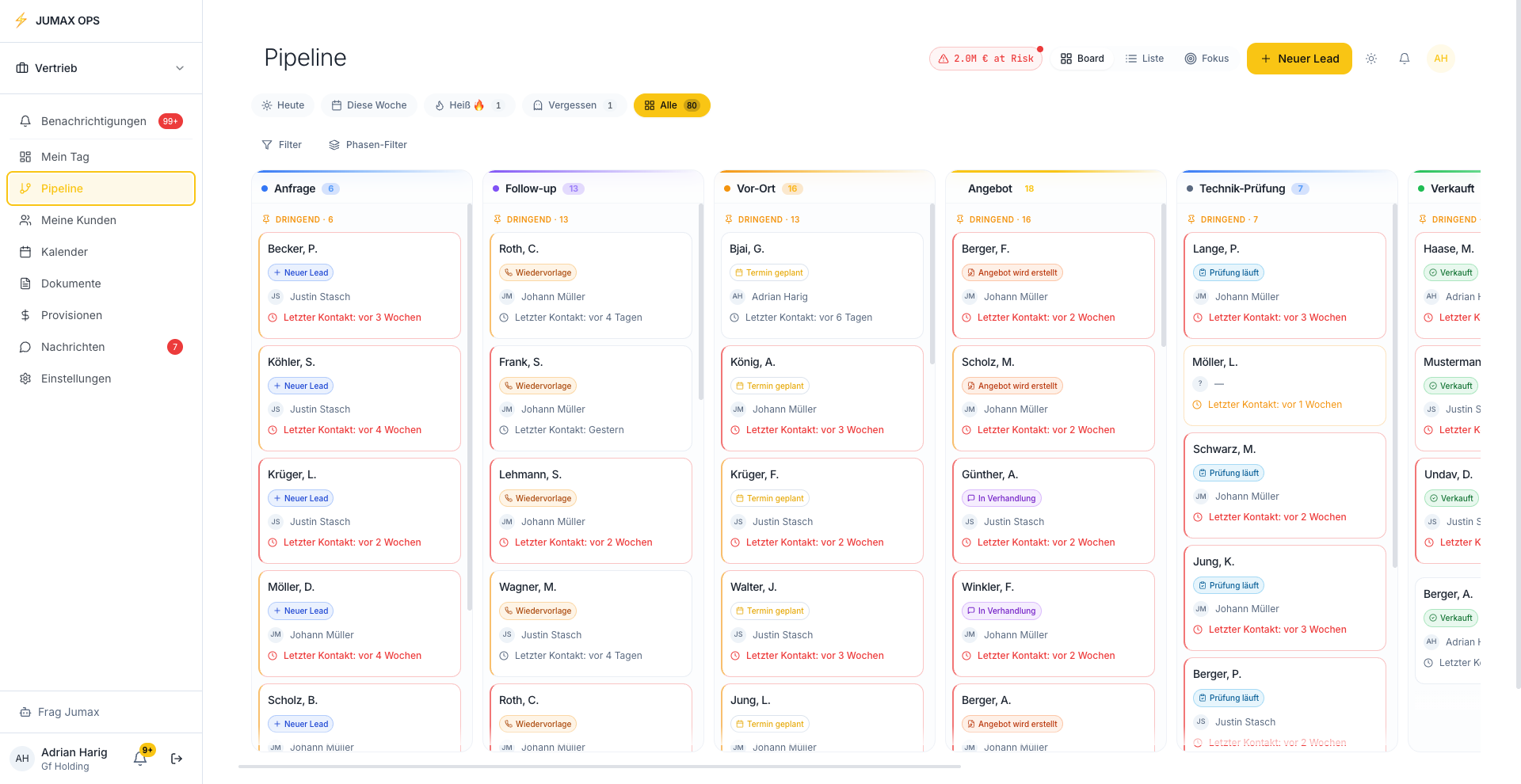Click the AH avatar on Bjai, G. card
This screenshot has height=784, width=1521.
(x=738, y=296)
